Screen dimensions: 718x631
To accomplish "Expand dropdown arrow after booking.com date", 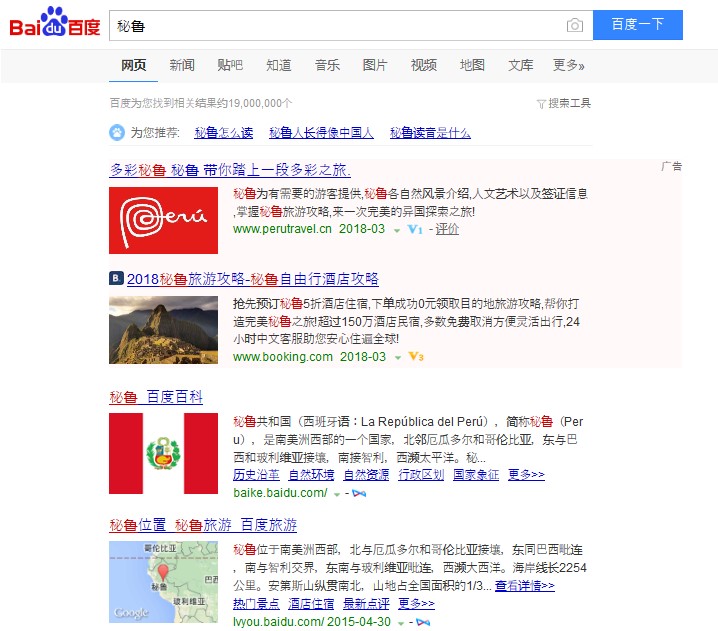I will (x=397, y=358).
